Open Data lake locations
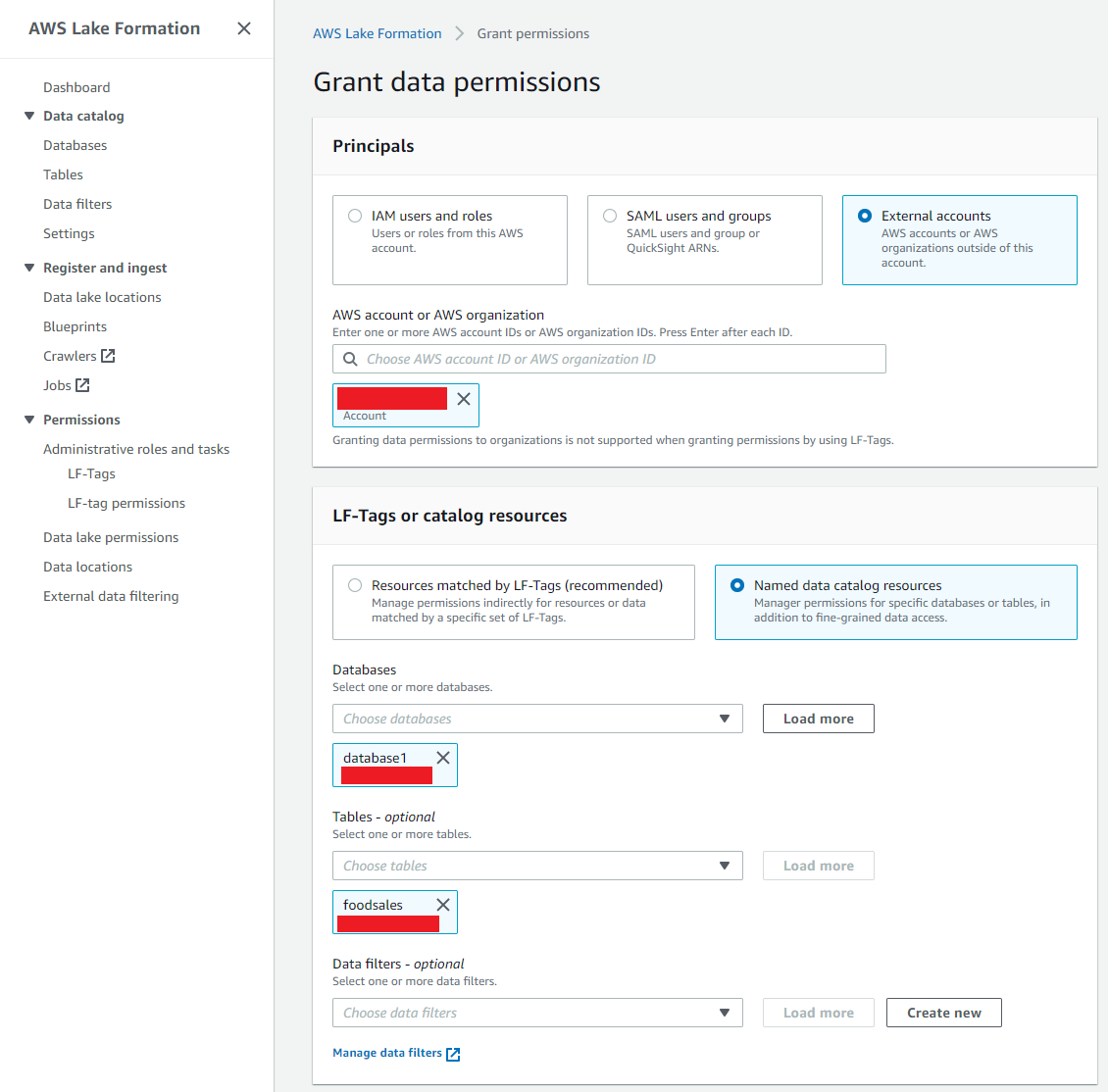 pyautogui.click(x=102, y=297)
